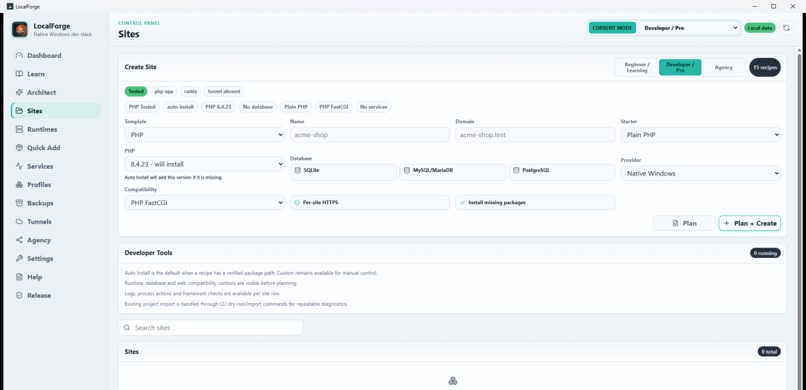Click the No database tag

point(258,107)
